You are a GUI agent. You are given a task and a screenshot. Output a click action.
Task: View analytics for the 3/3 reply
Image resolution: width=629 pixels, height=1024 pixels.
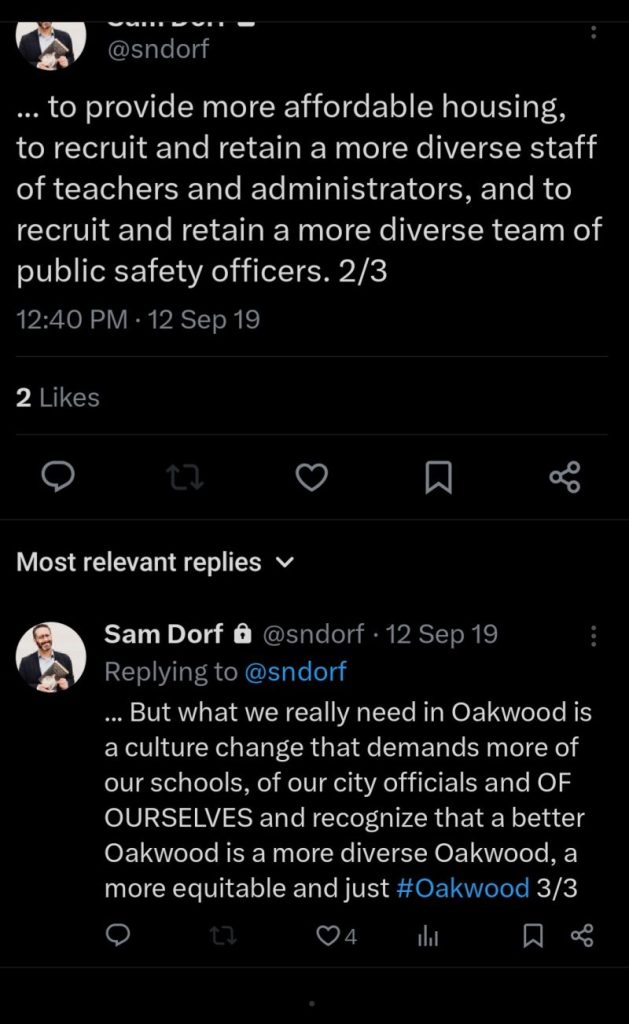click(x=428, y=935)
